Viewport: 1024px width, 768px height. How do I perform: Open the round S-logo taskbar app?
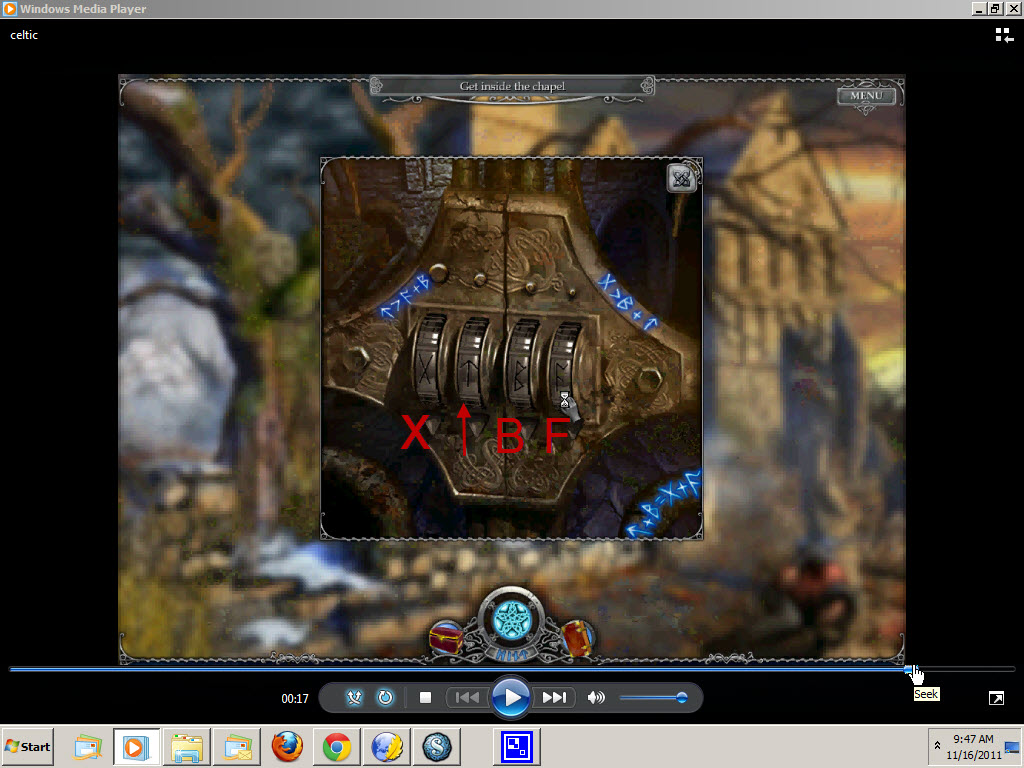[x=437, y=747]
